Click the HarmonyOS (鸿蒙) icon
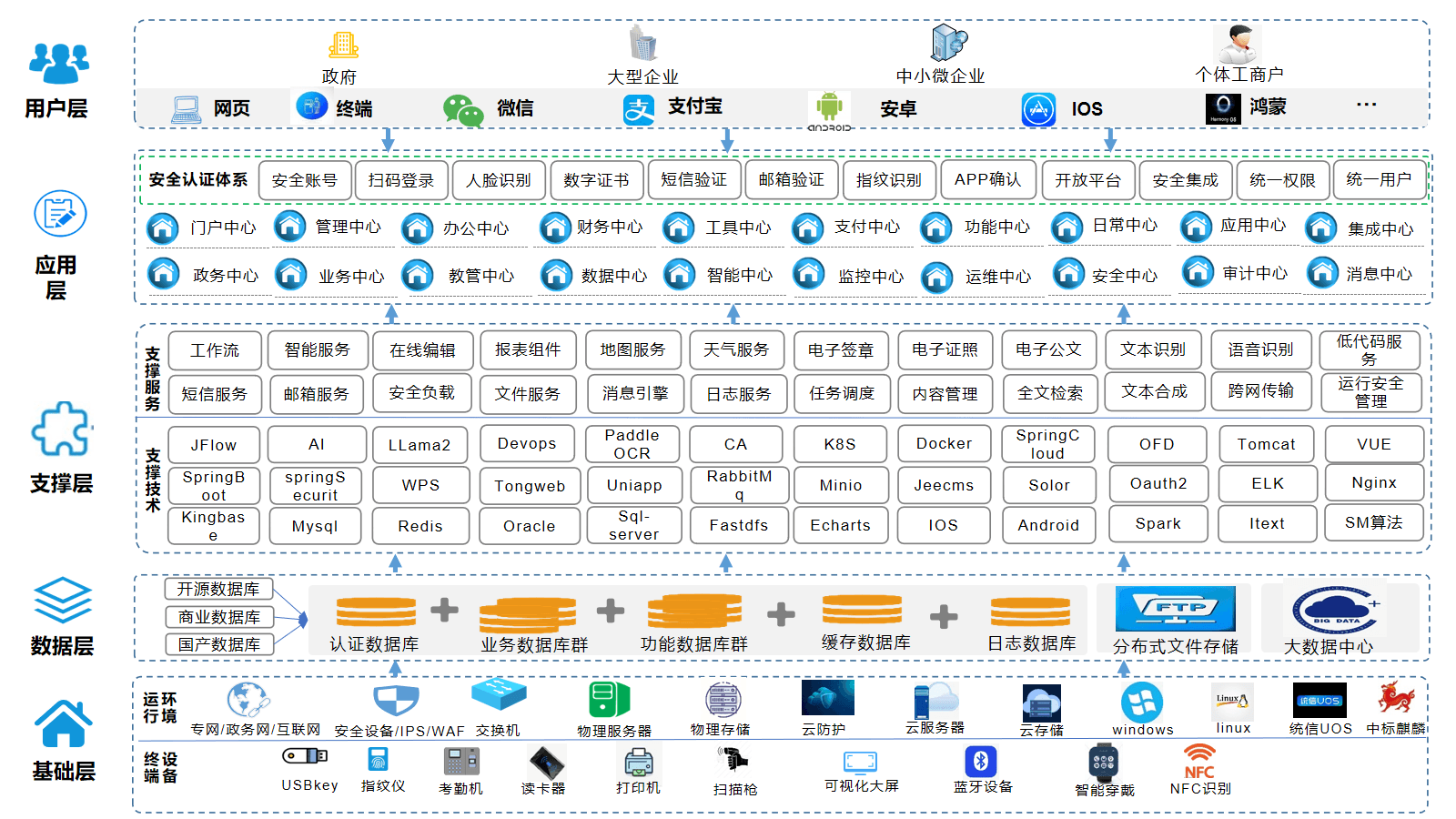The width and height of the screenshot is (1456, 819). coord(1223,109)
